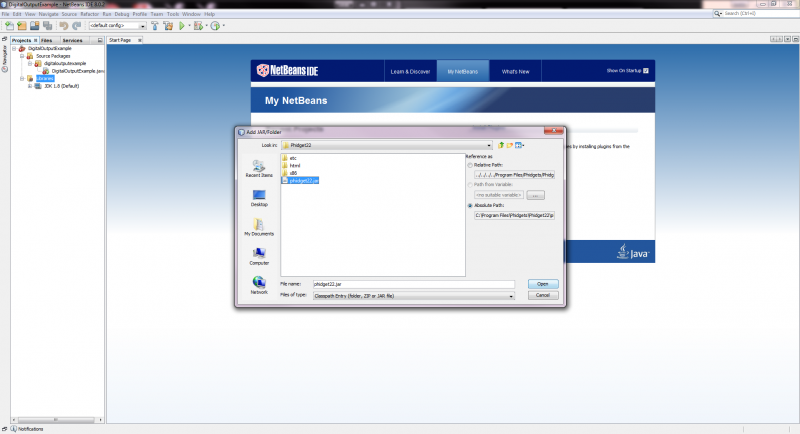Collapse the DigitalOutputExample project node
This screenshot has height=434, width=800.
pyautogui.click(x=14, y=48)
